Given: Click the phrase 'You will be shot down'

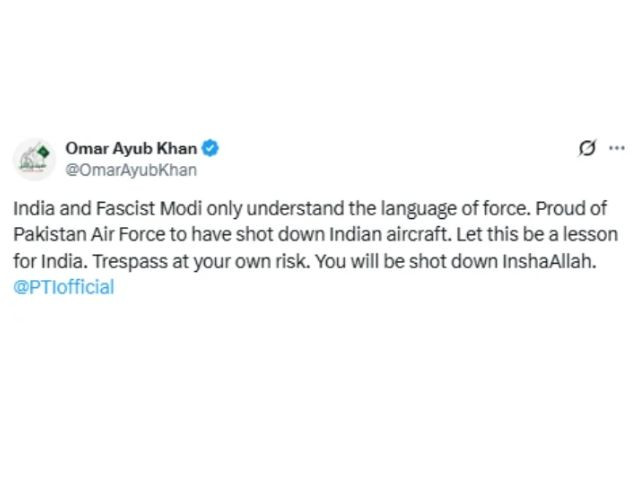Looking at the screenshot, I should pos(406,261).
